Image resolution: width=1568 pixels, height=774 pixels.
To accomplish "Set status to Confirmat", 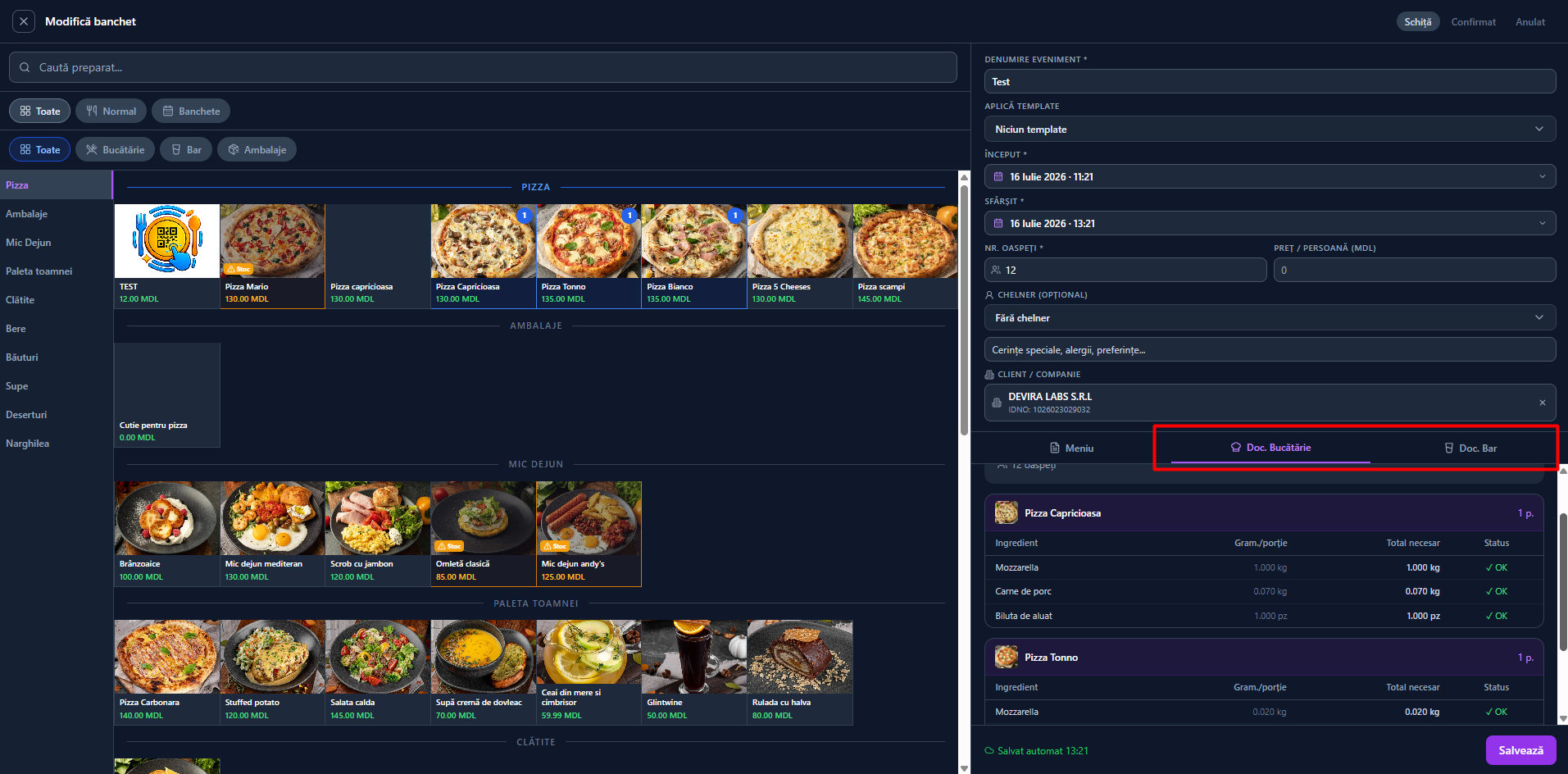I will [1473, 22].
